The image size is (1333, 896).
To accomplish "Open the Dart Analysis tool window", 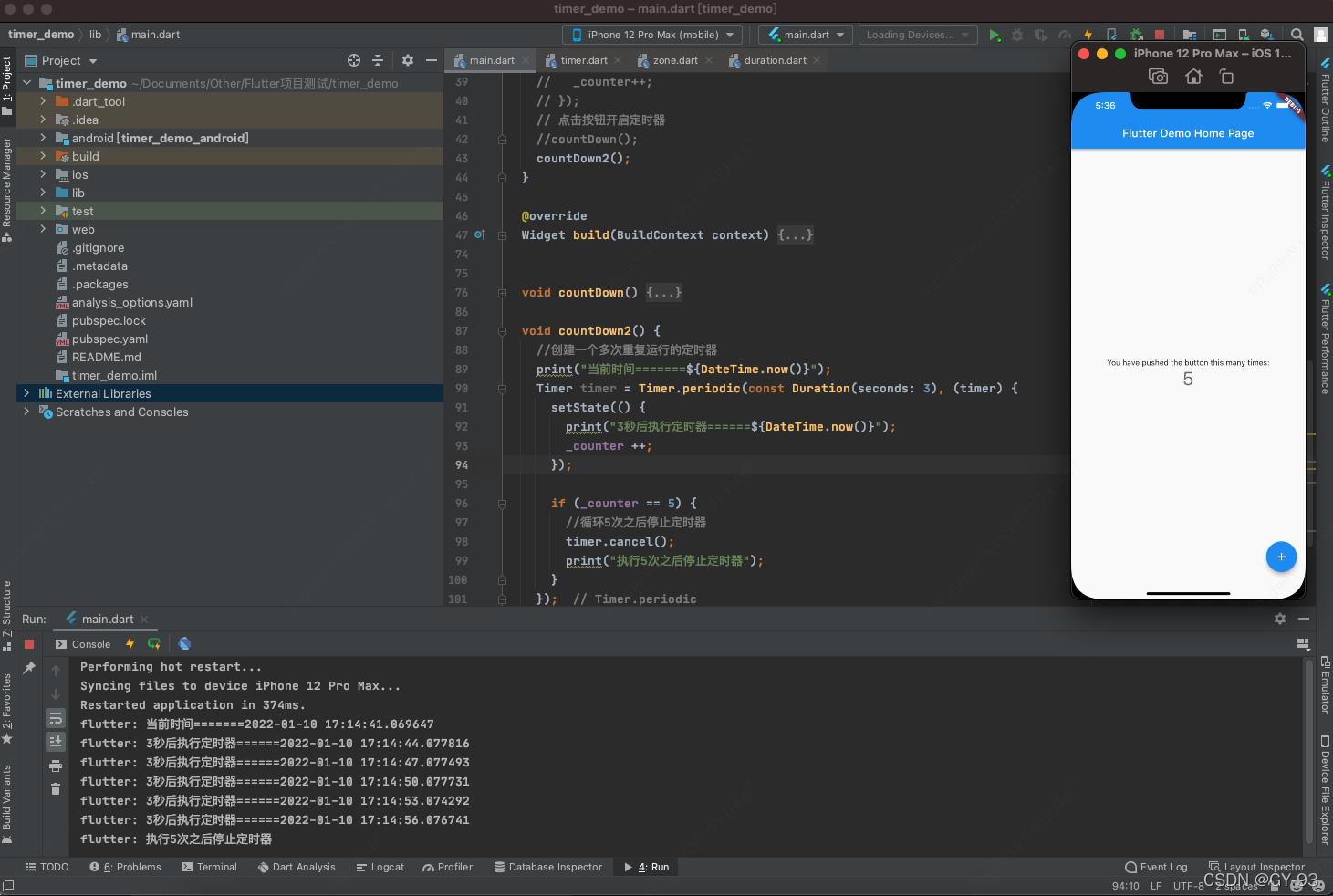I will click(x=297, y=867).
